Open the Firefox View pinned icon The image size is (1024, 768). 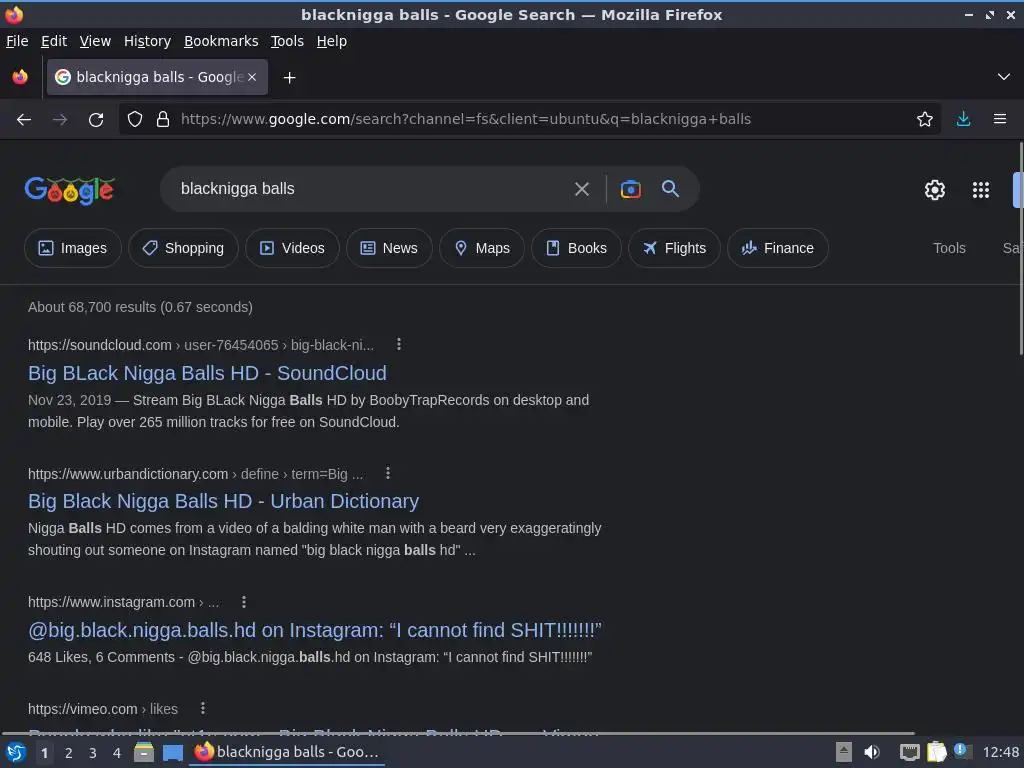point(20,77)
